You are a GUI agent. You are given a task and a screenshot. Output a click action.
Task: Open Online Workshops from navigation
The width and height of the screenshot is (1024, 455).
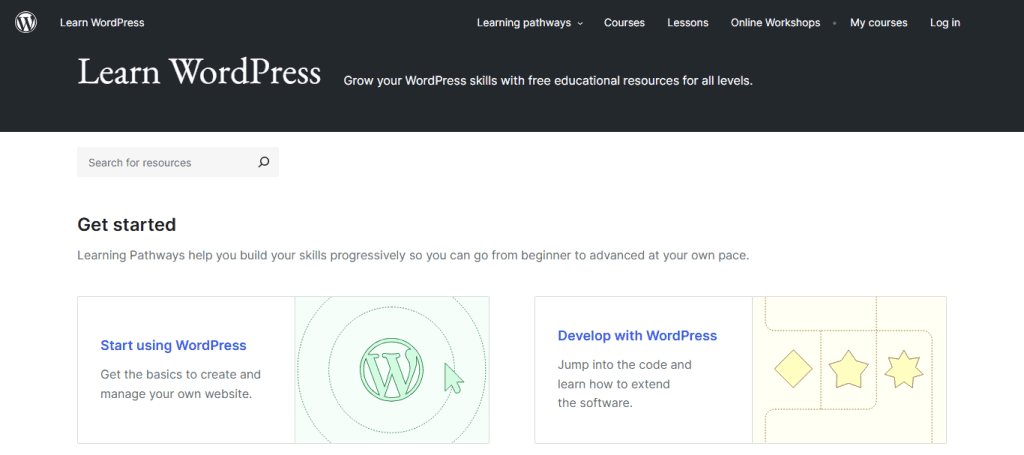click(775, 23)
